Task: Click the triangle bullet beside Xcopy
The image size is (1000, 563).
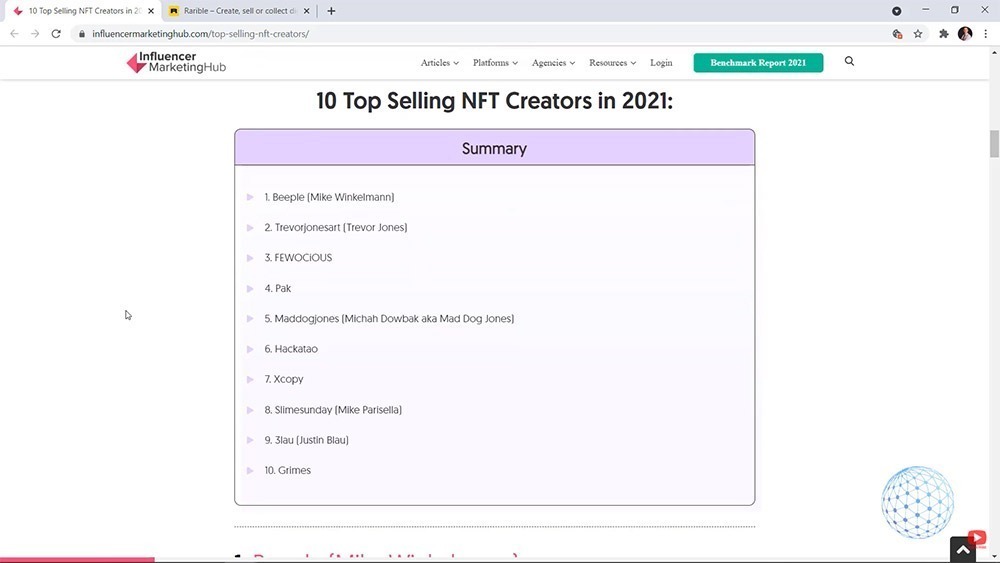Action: pyautogui.click(x=250, y=379)
